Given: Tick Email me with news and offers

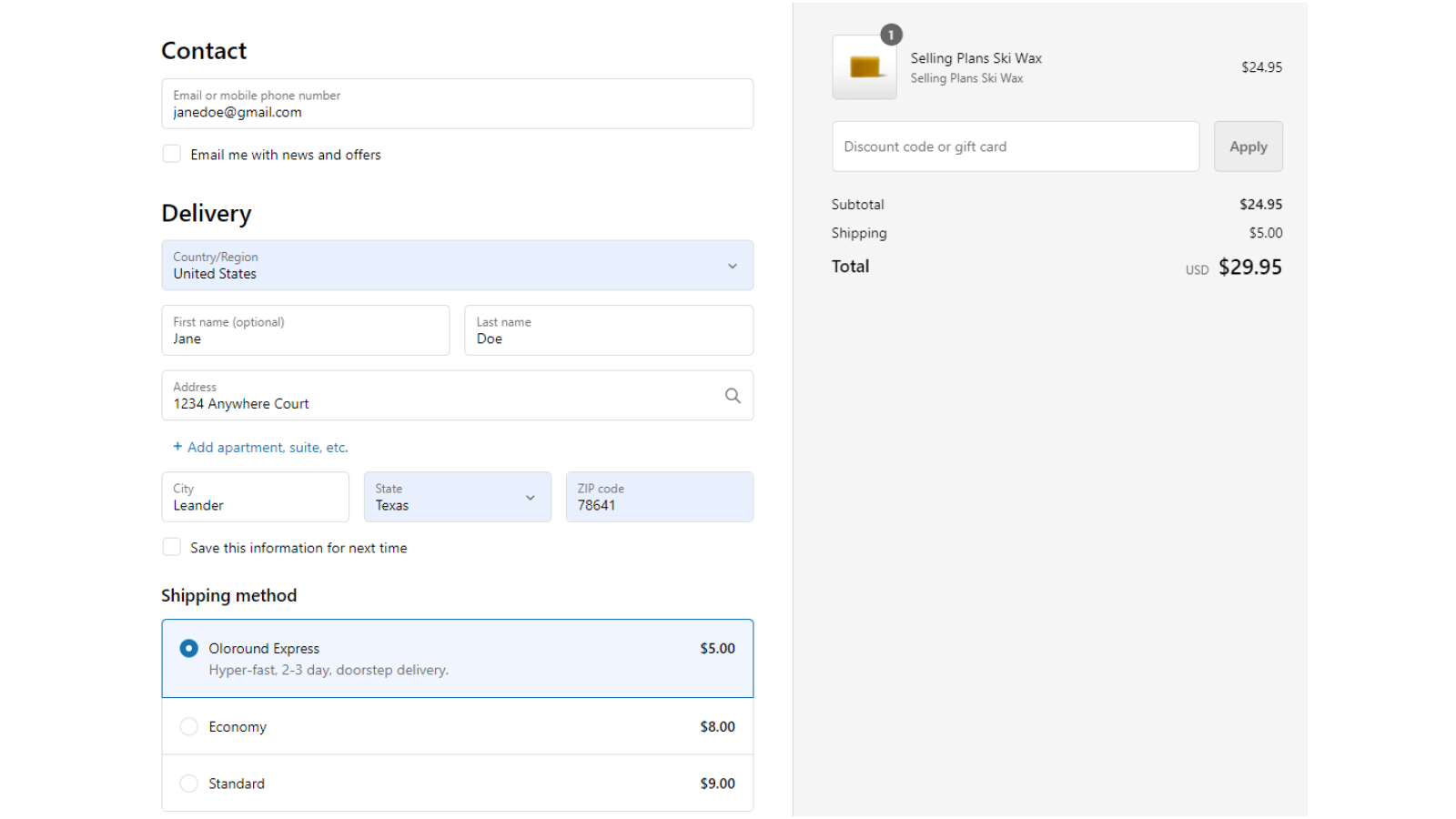Looking at the screenshot, I should 172,155.
